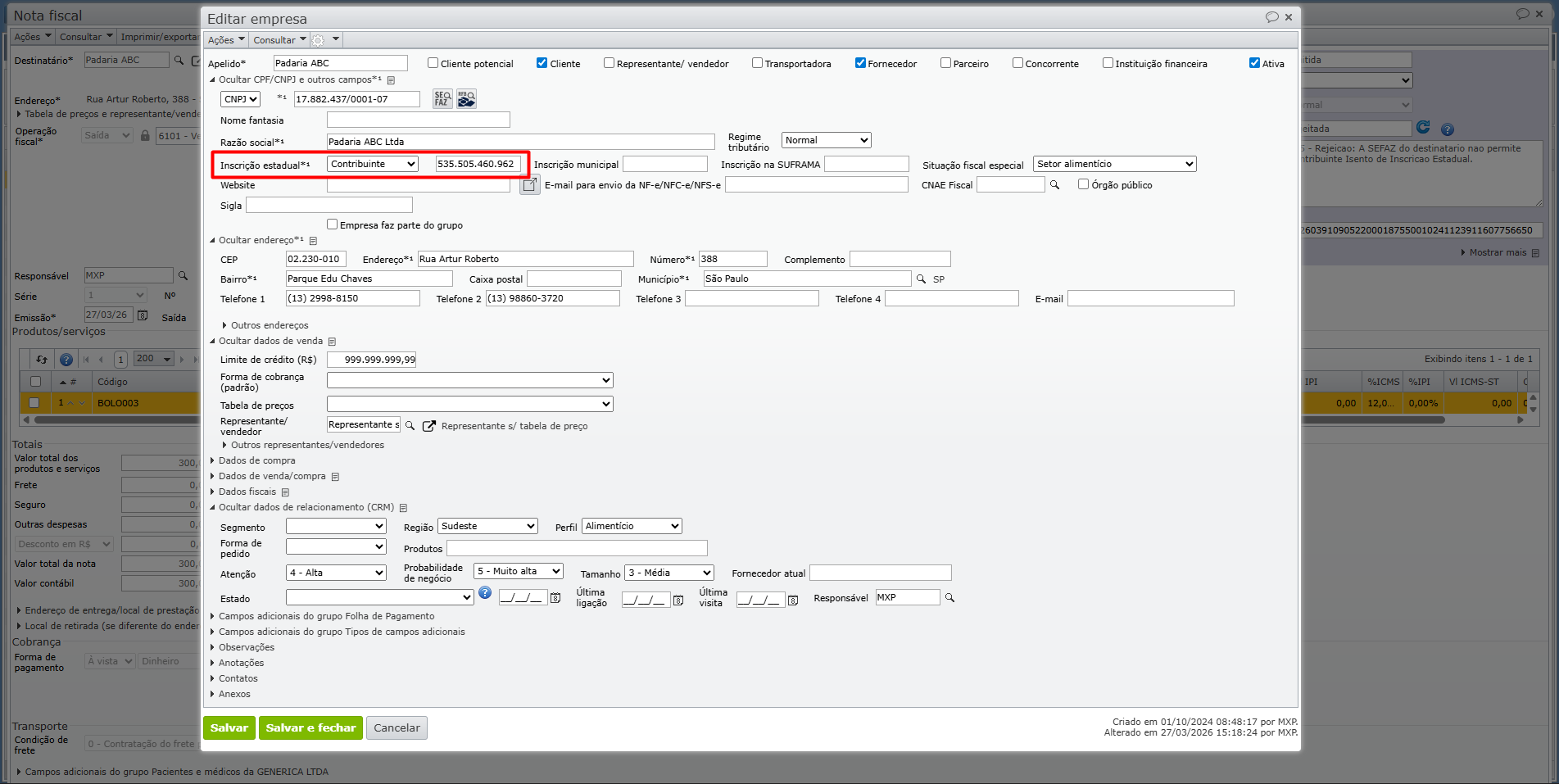This screenshot has width=1559, height=784.
Task: Click the Município search magnifier
Action: (921, 279)
